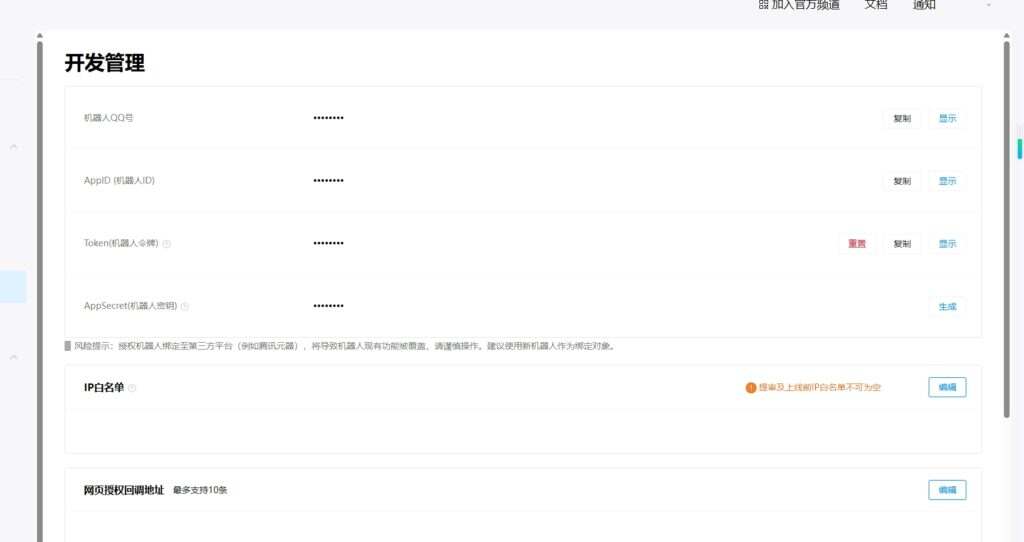The image size is (1024, 542).
Task: Open the 通知 notifications menu
Action: click(924, 5)
